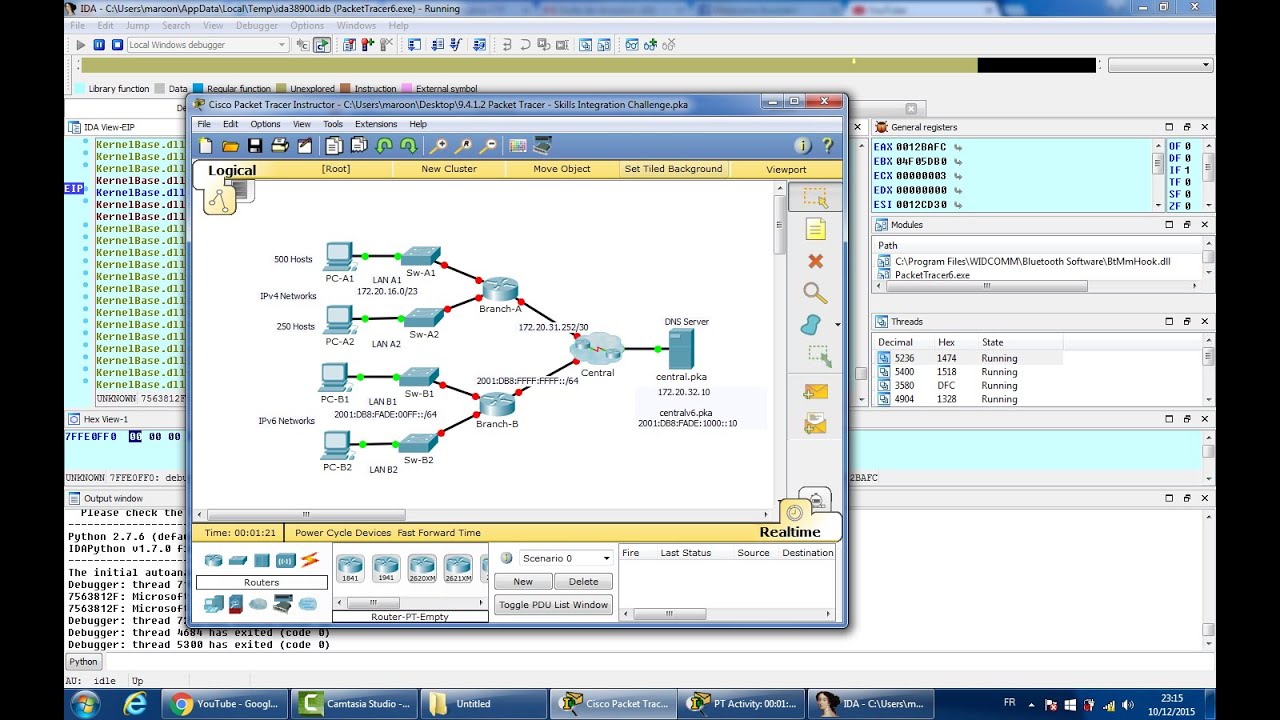Select the Add Complex PDU envelope
The height and width of the screenshot is (720, 1280).
pyautogui.click(x=815, y=424)
